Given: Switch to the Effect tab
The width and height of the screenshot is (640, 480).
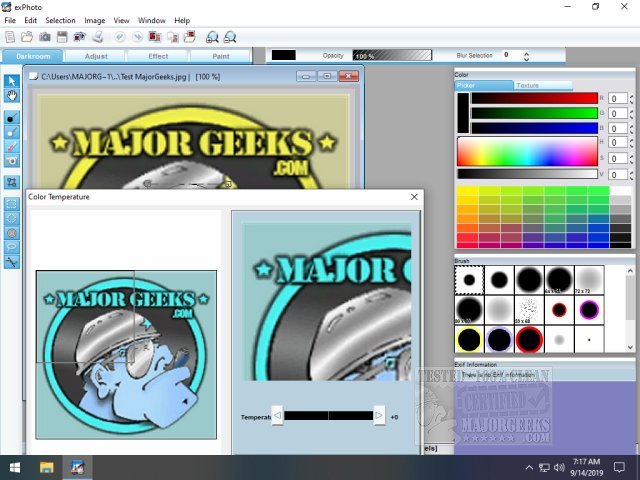Looking at the screenshot, I should pyautogui.click(x=158, y=56).
